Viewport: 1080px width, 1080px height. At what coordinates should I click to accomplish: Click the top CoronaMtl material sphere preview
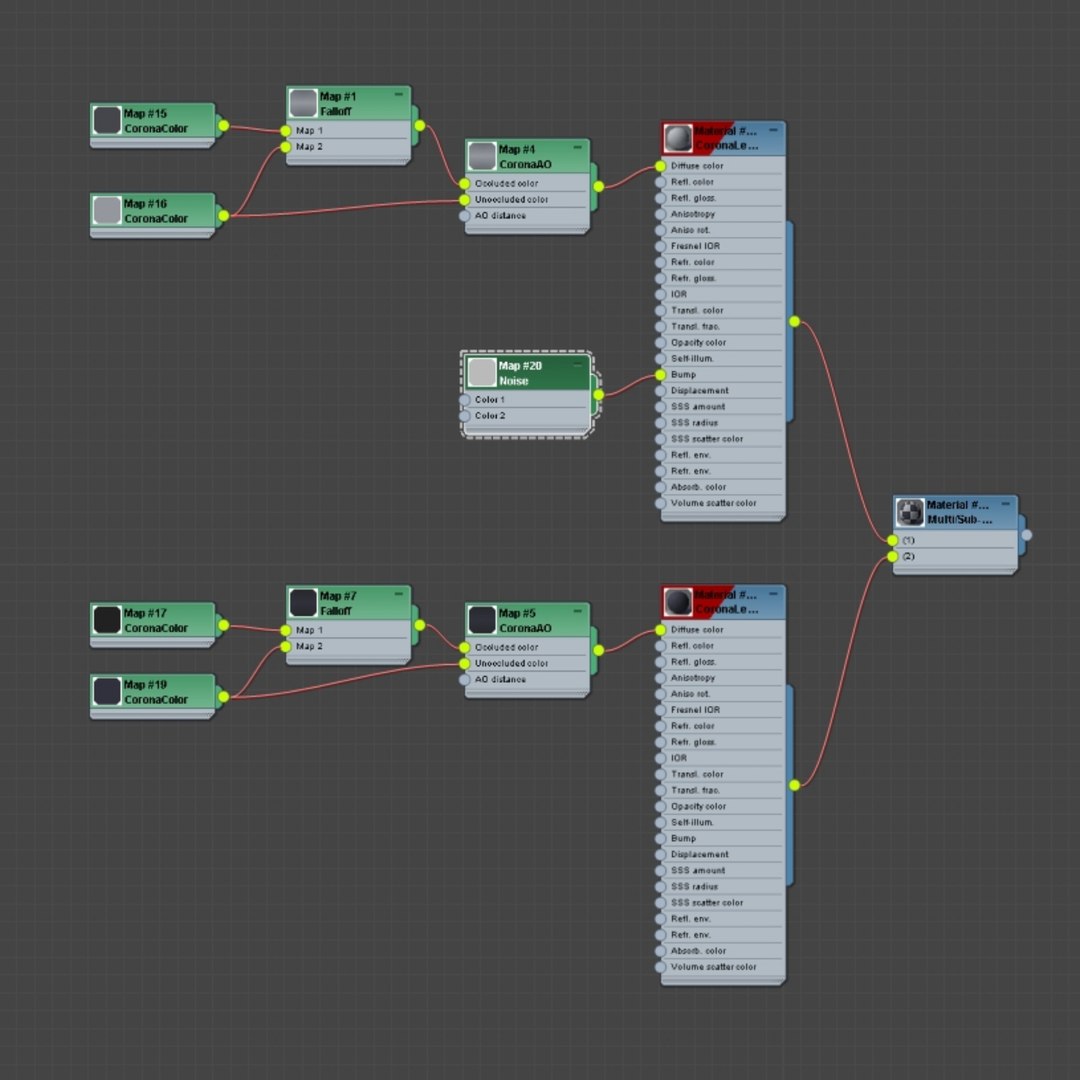click(x=678, y=138)
